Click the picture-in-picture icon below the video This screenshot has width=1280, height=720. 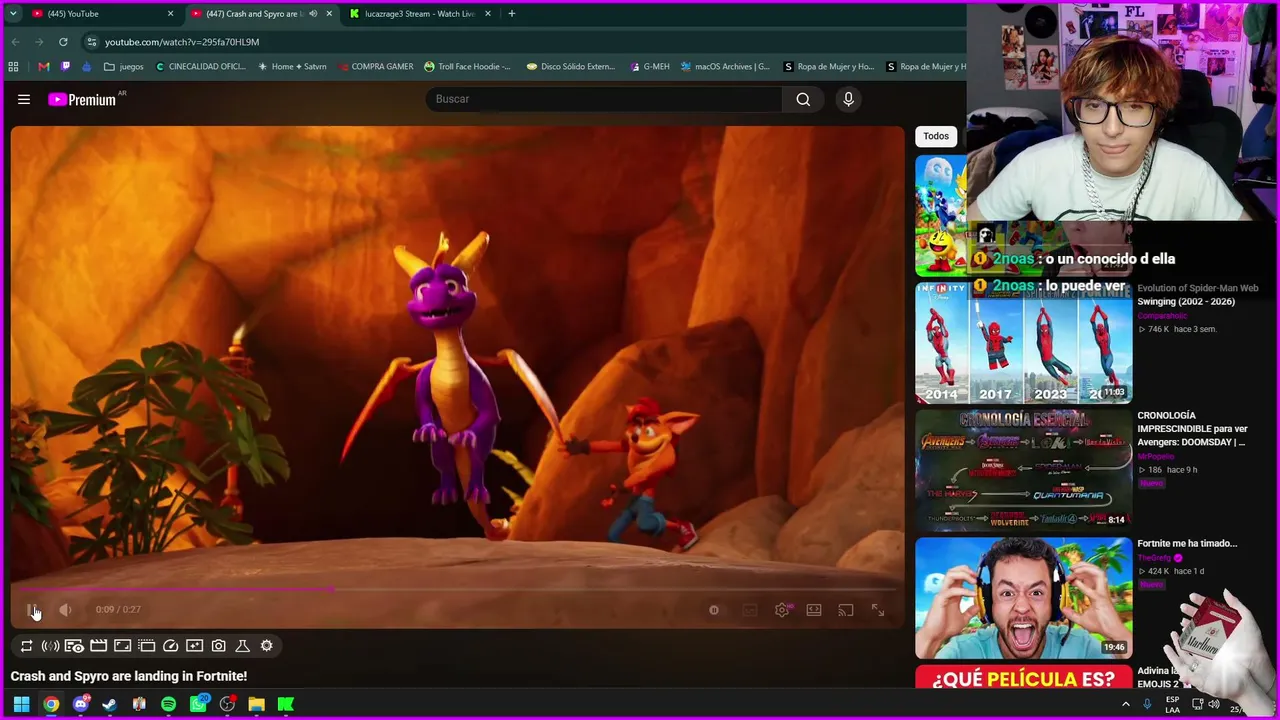[x=122, y=646]
